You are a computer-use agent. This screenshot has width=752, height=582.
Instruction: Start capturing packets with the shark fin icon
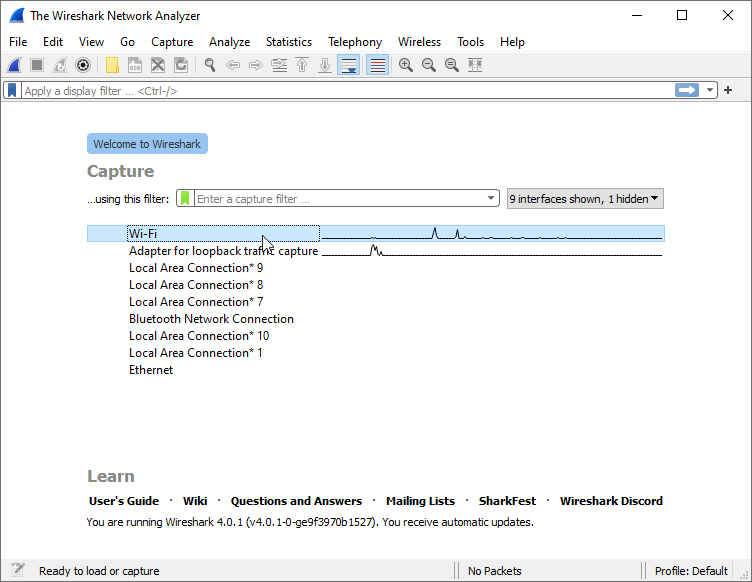14,65
